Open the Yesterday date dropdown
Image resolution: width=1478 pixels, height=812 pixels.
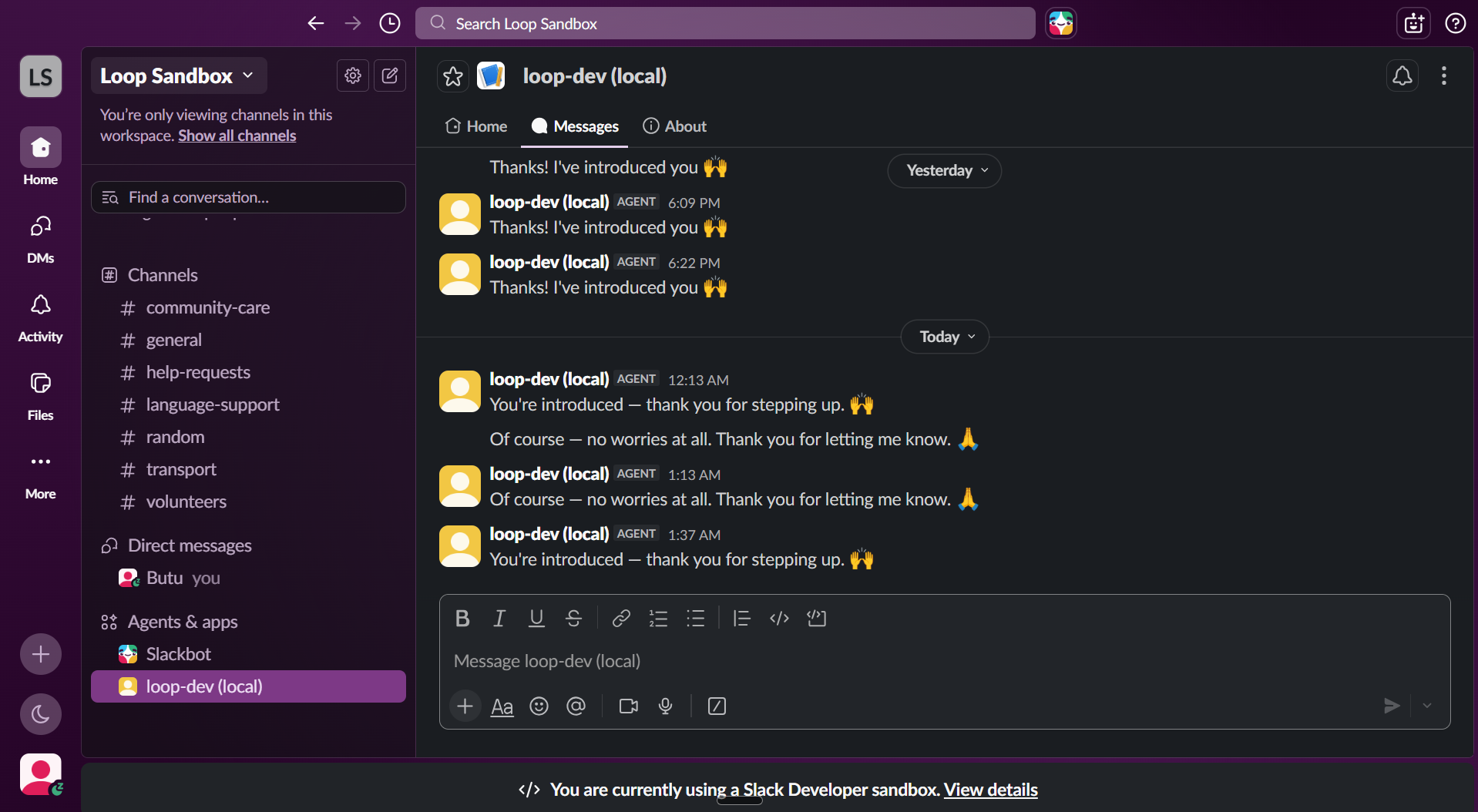click(x=945, y=170)
